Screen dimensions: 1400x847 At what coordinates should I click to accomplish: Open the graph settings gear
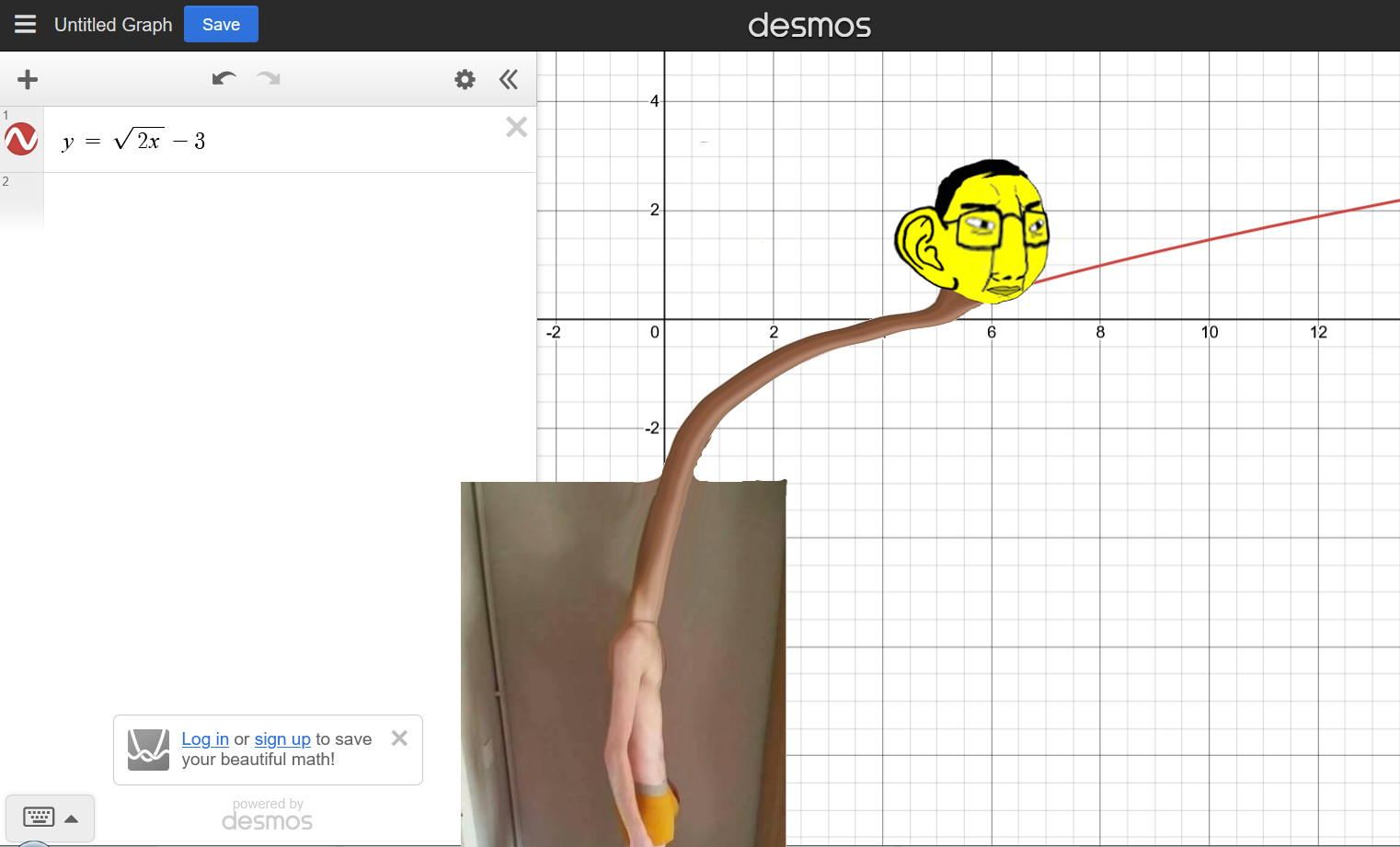coord(465,80)
